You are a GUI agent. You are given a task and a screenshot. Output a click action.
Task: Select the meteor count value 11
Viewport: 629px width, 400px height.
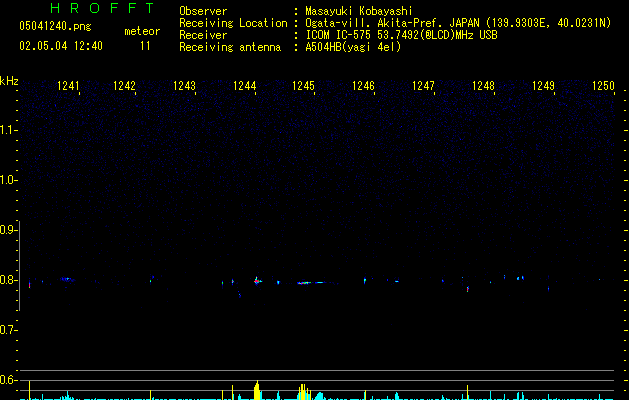(145, 46)
